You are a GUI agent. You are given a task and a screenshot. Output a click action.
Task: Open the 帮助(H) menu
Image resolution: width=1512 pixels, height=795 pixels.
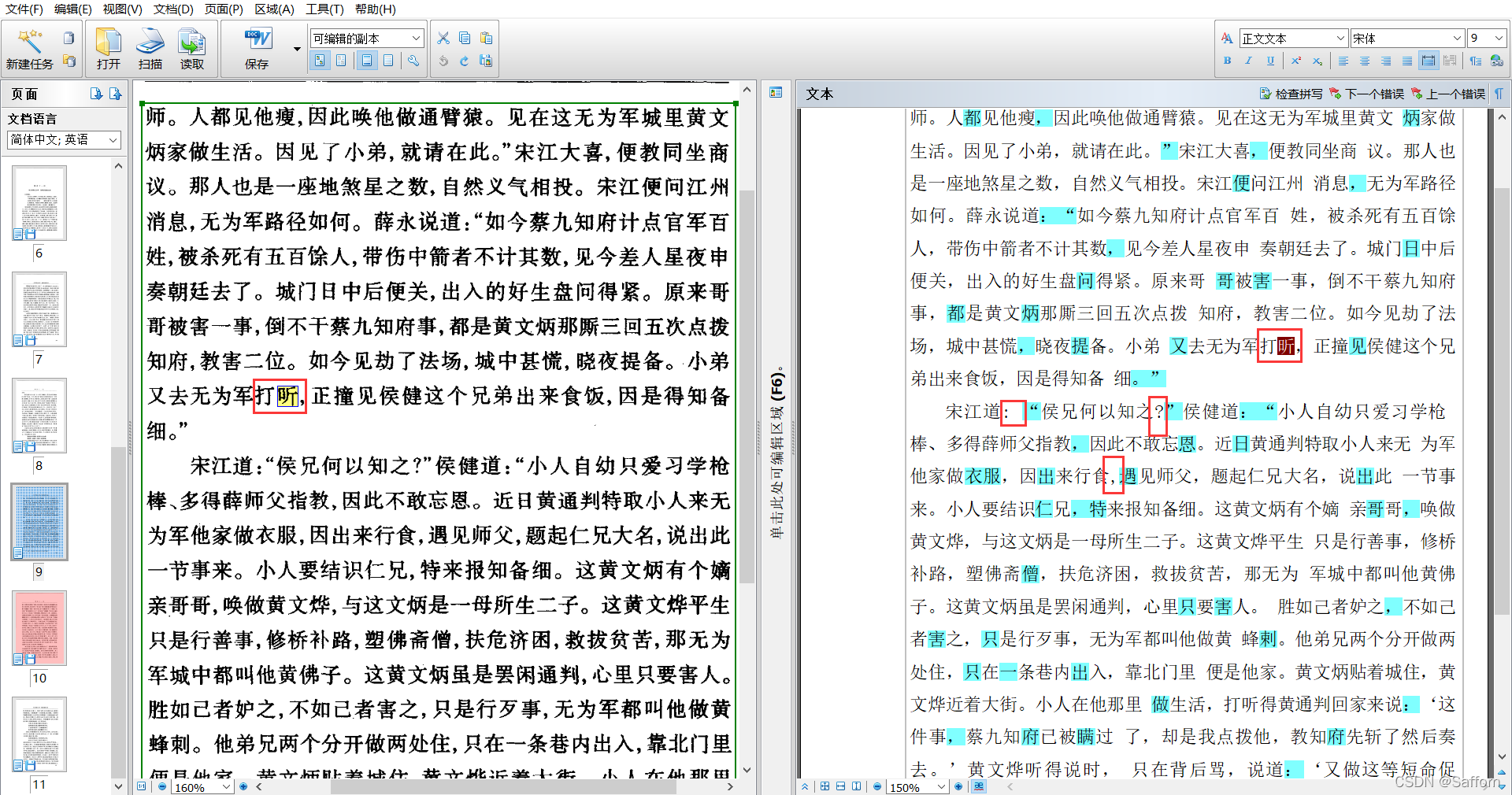point(376,9)
